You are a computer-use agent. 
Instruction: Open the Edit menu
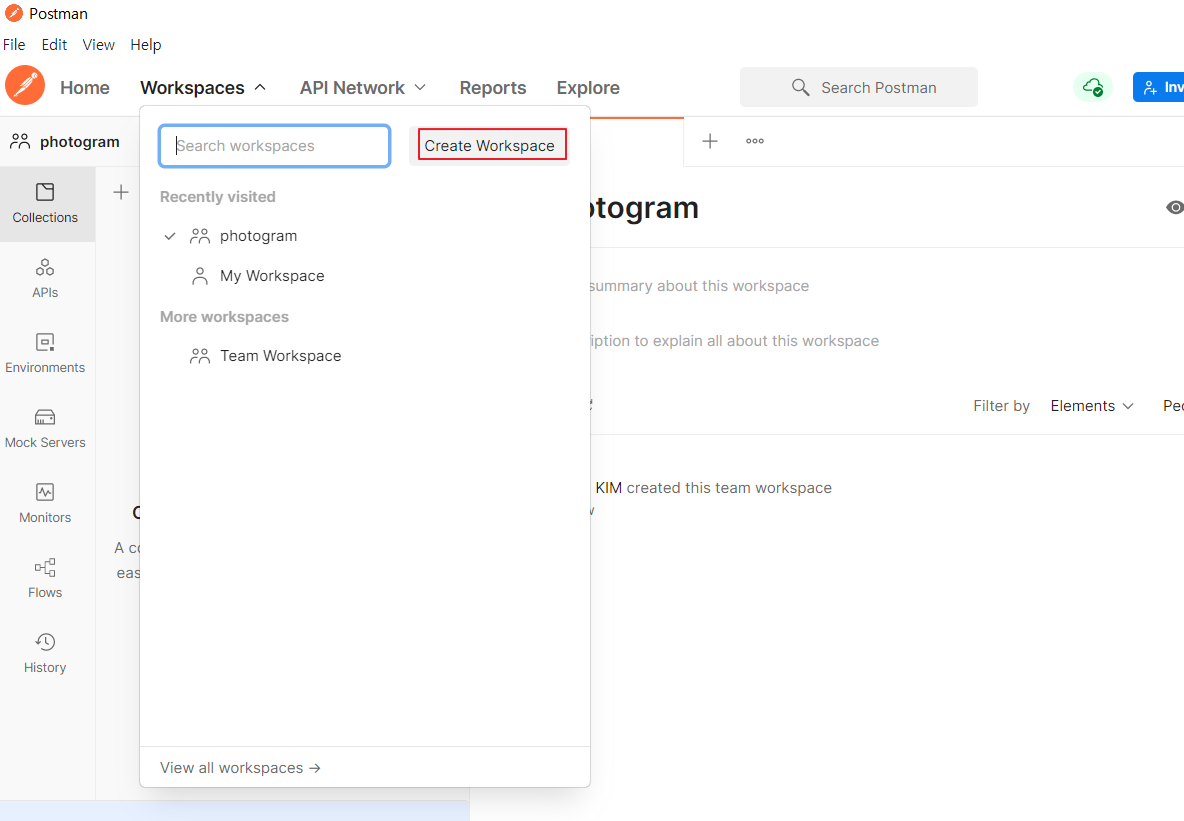pos(54,45)
